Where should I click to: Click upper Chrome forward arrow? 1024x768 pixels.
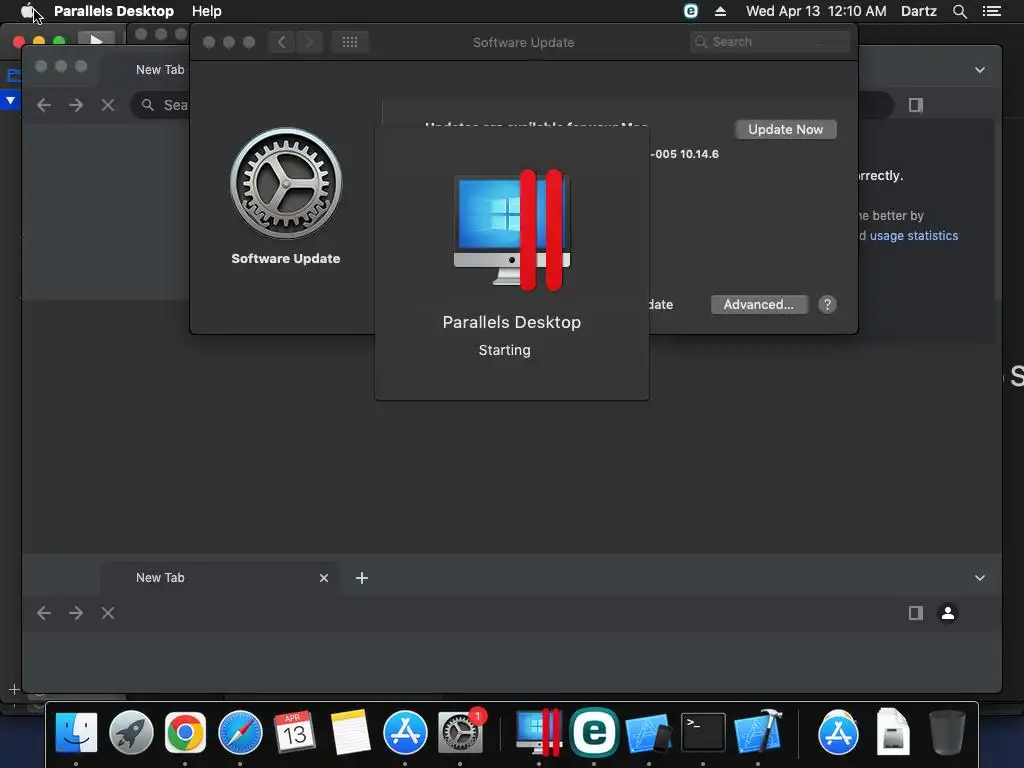pos(76,105)
